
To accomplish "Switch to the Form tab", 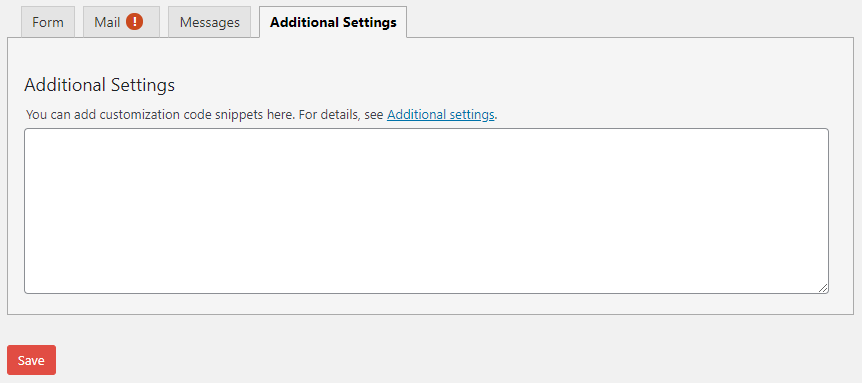I will [x=48, y=23].
